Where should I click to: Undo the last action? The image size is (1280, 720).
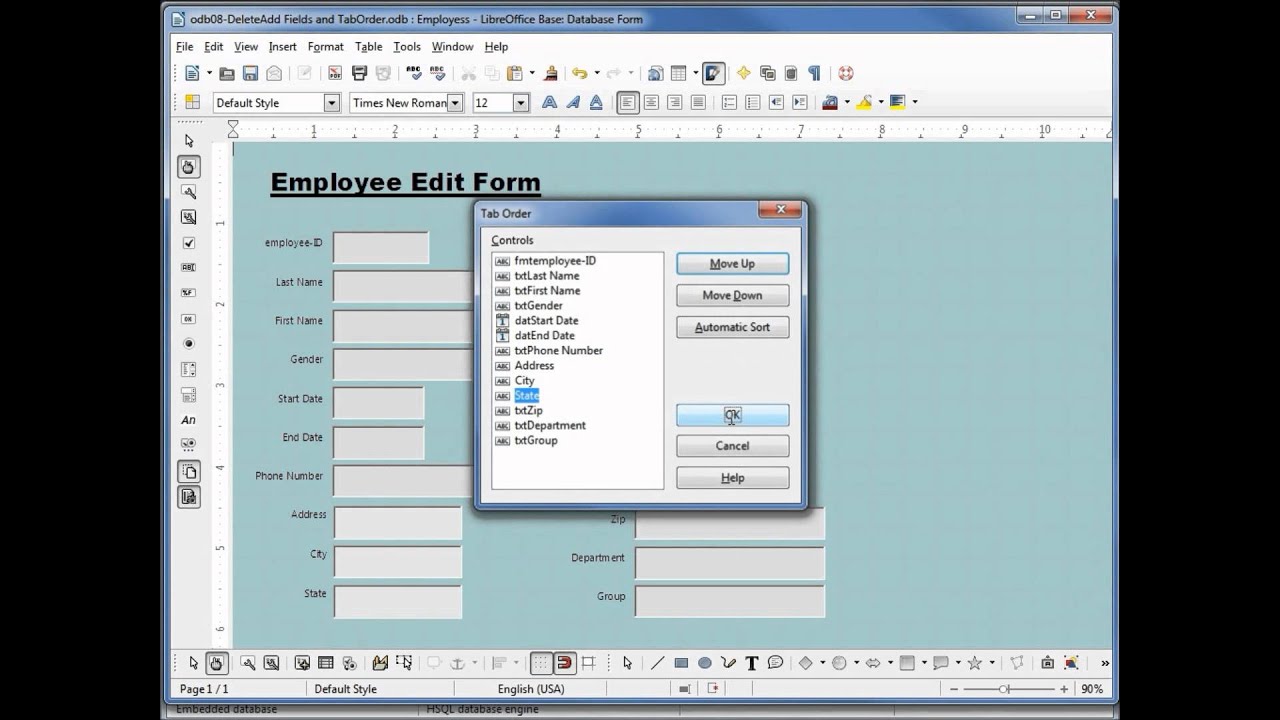click(579, 73)
